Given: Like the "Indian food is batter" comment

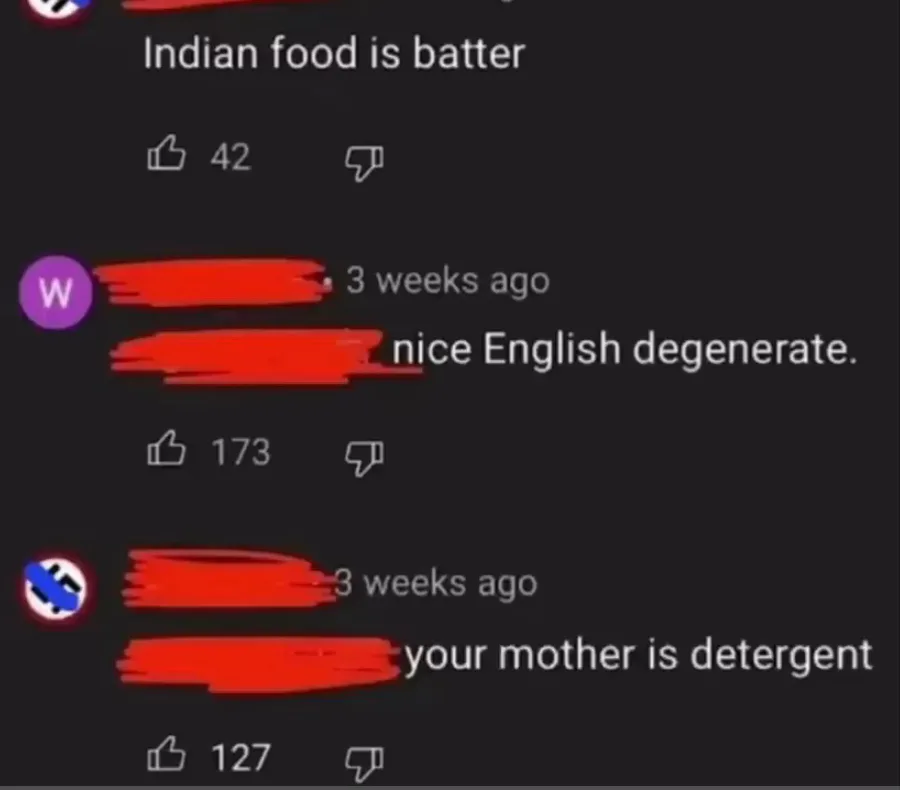Looking at the screenshot, I should click(x=166, y=153).
